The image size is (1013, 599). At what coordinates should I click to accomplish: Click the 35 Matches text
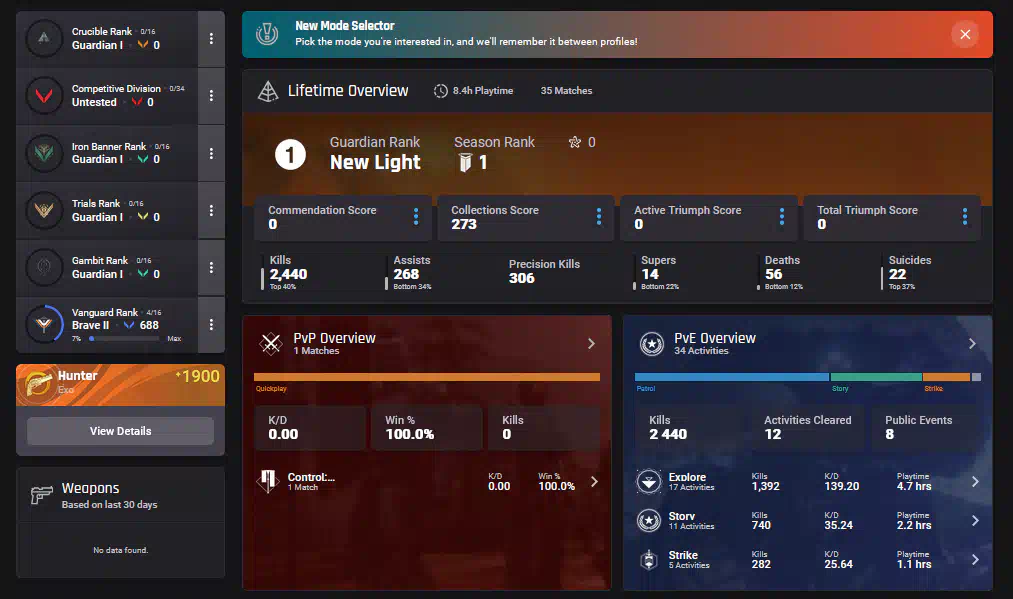pos(567,91)
